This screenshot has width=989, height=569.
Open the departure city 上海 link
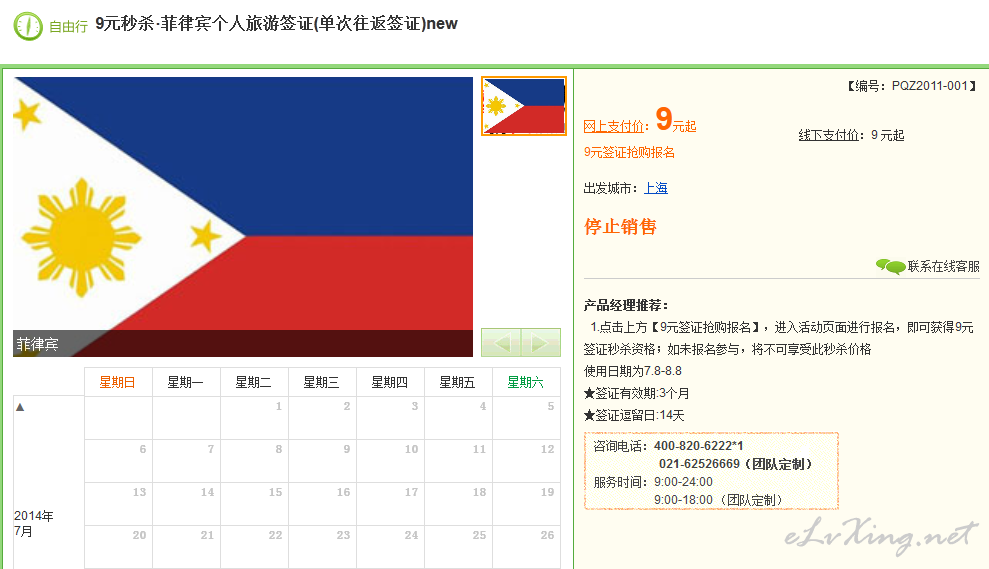[x=656, y=188]
